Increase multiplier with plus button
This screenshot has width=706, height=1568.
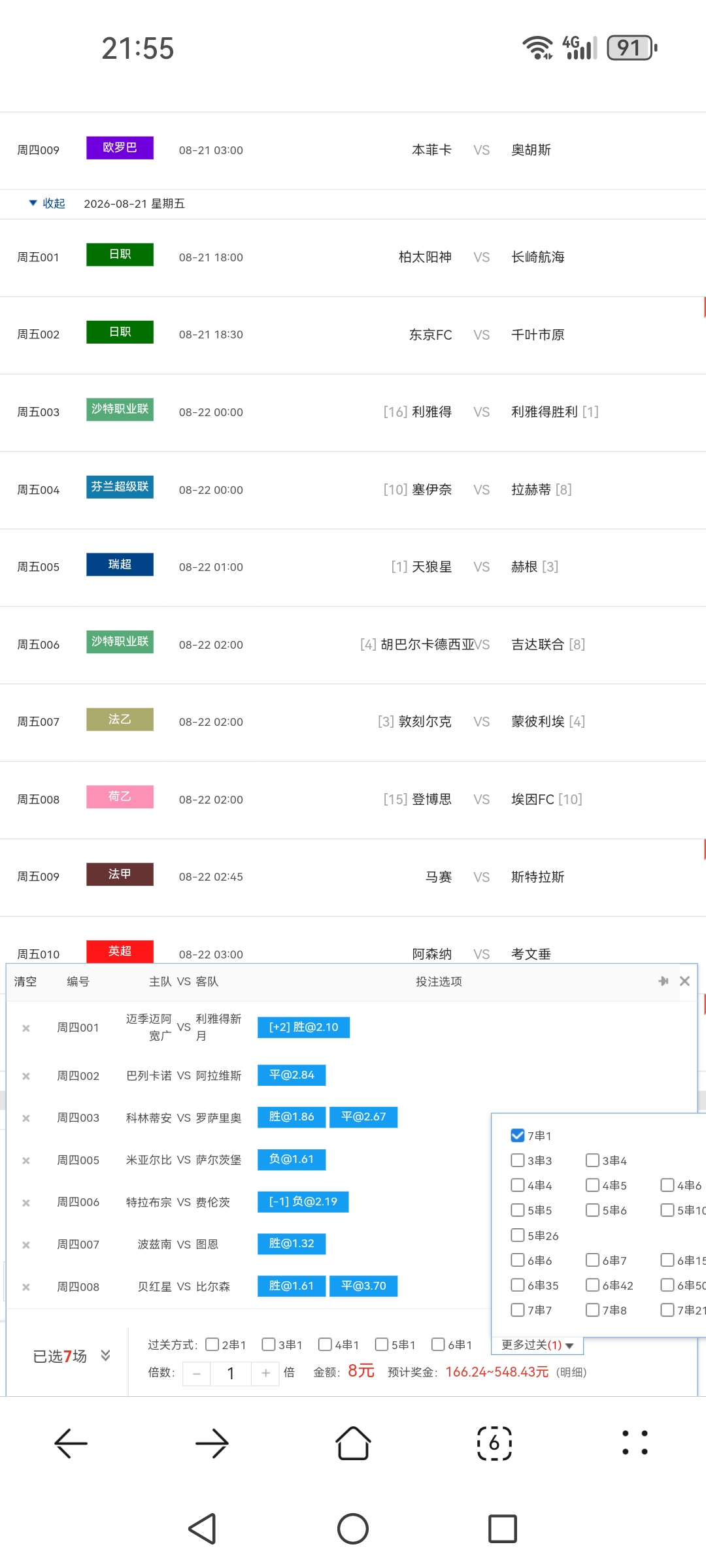[x=265, y=1373]
